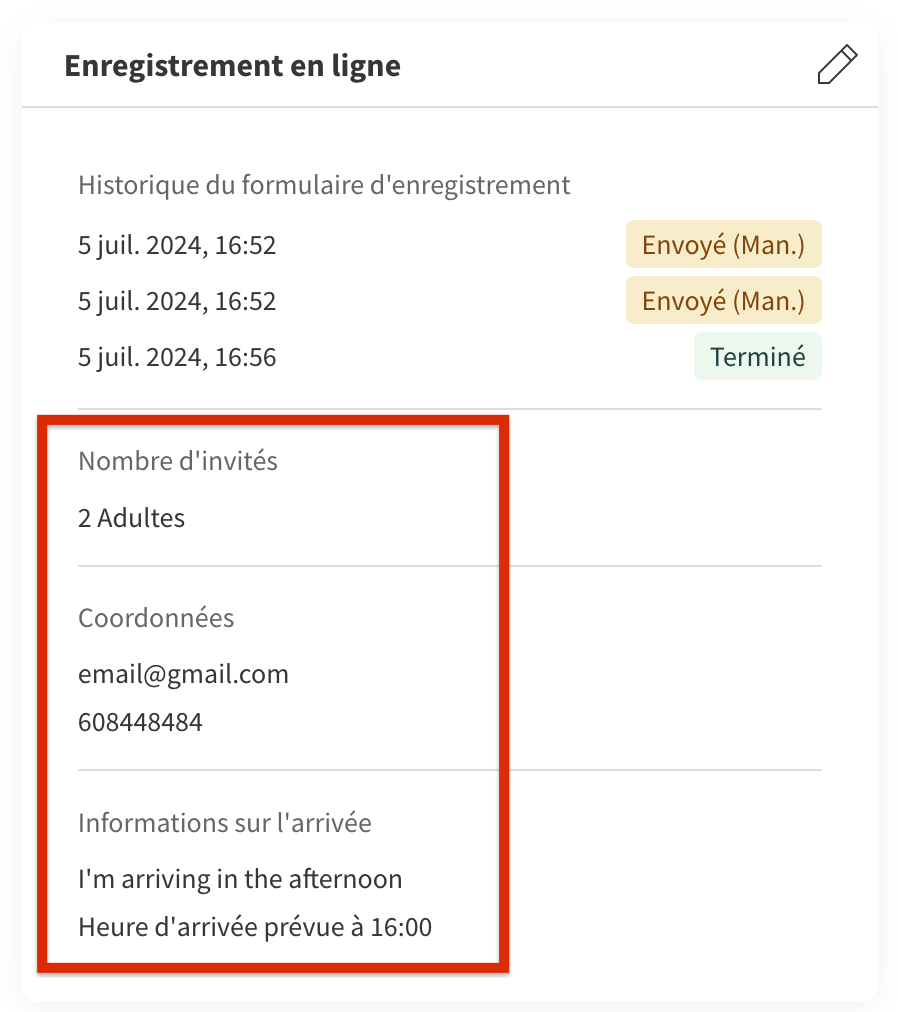Viewport: 898px width, 1012px height.
Task: Click the 5 juil. 2024, 16:56 entry
Action: [x=177, y=358]
